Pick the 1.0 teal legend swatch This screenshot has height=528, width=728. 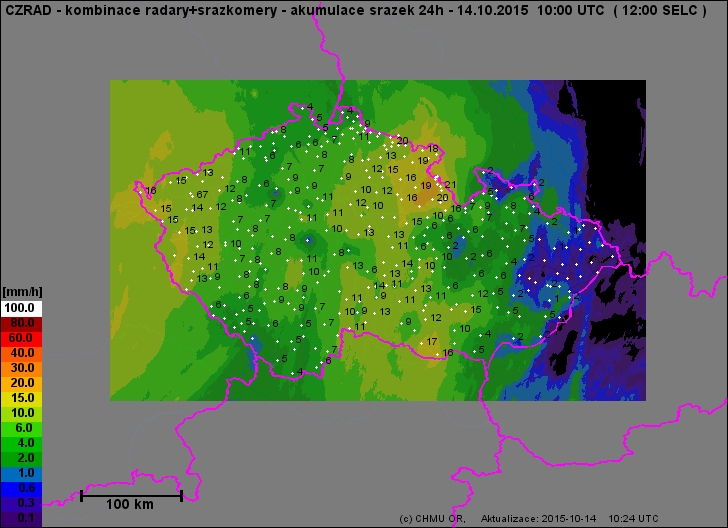[22, 473]
